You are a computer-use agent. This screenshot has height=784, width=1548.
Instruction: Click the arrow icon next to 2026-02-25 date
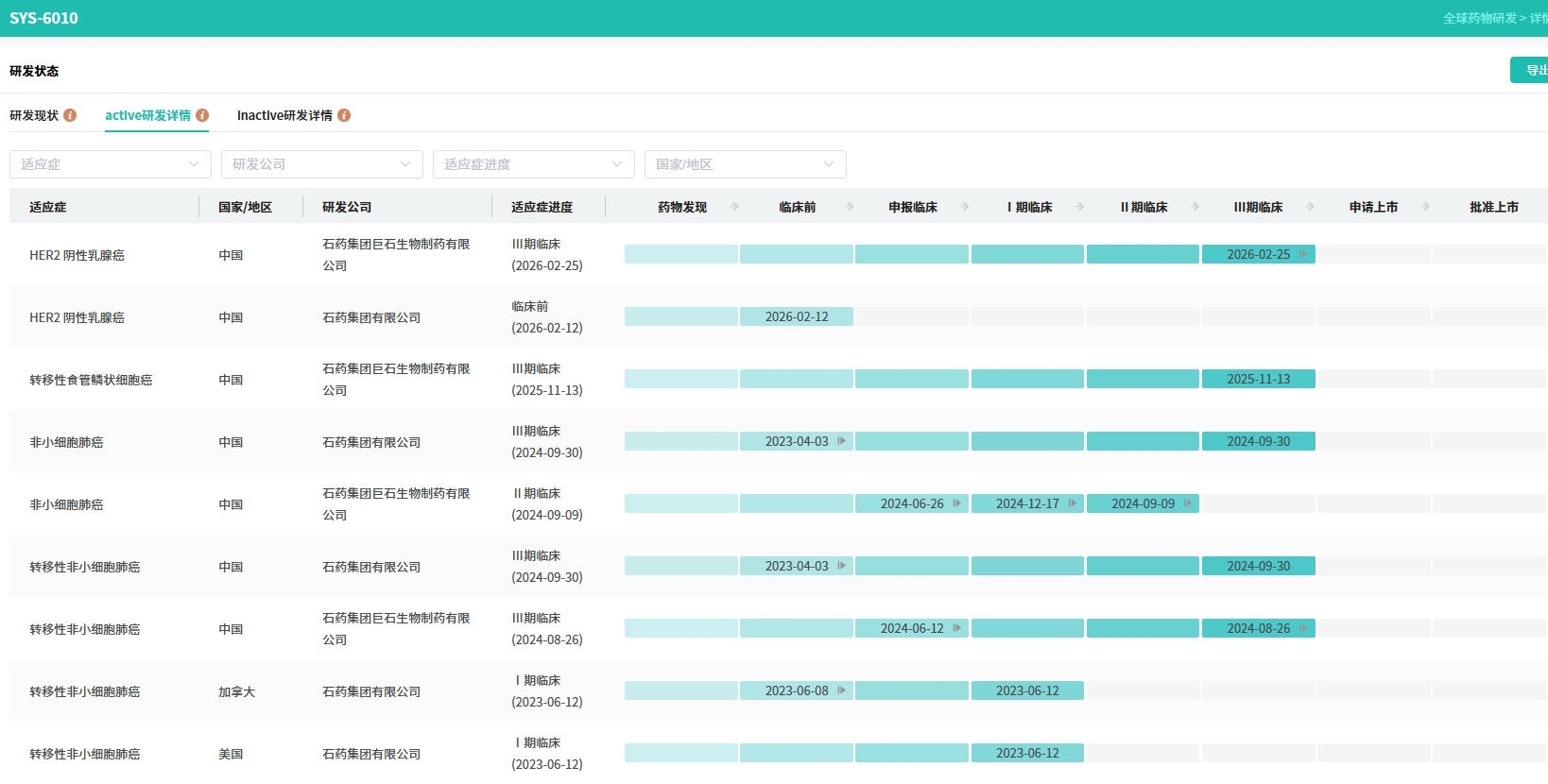(1303, 254)
